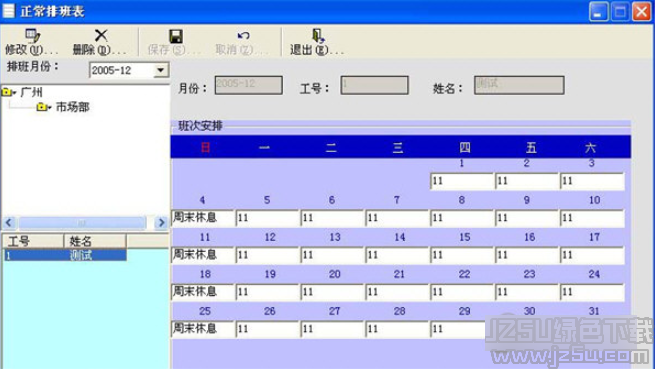The height and width of the screenshot is (369, 655).
Task: Minimize the 正常排班表 window
Action: coord(598,11)
